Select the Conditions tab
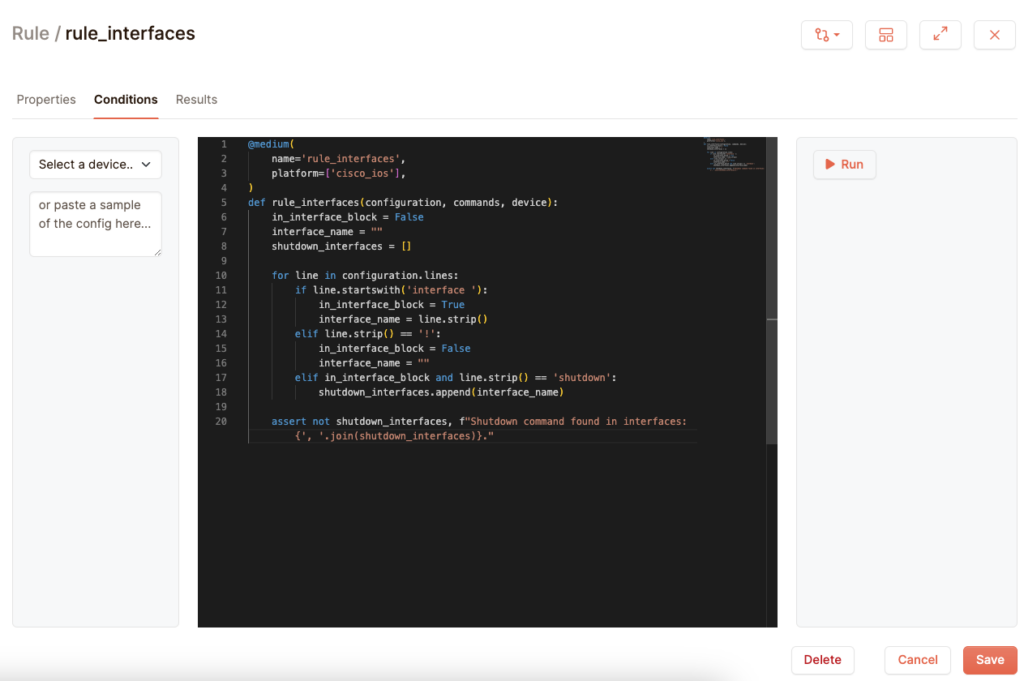 [125, 100]
